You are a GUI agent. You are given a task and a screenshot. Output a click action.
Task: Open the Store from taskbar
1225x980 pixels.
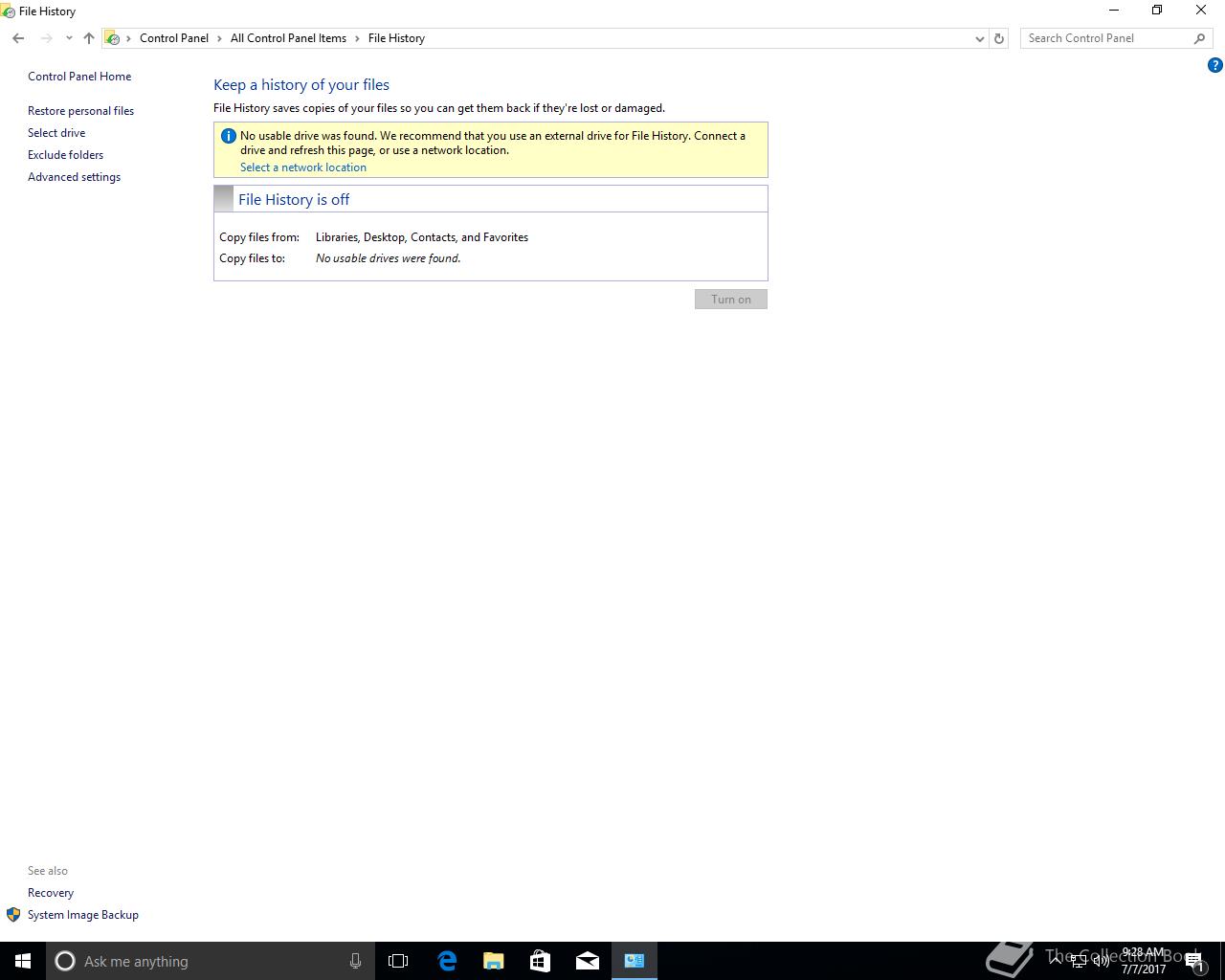540,961
